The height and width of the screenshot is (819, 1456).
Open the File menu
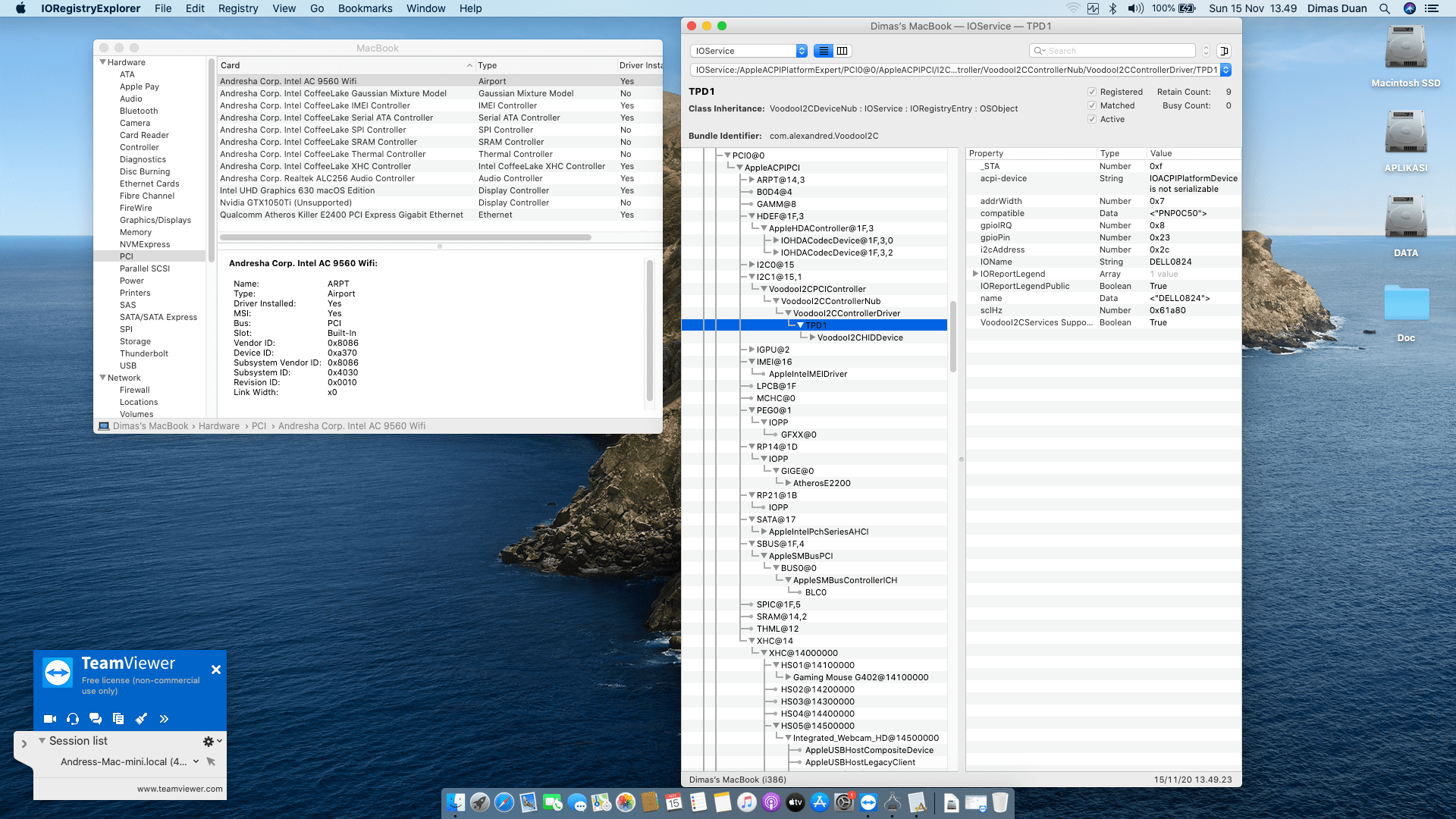click(163, 8)
